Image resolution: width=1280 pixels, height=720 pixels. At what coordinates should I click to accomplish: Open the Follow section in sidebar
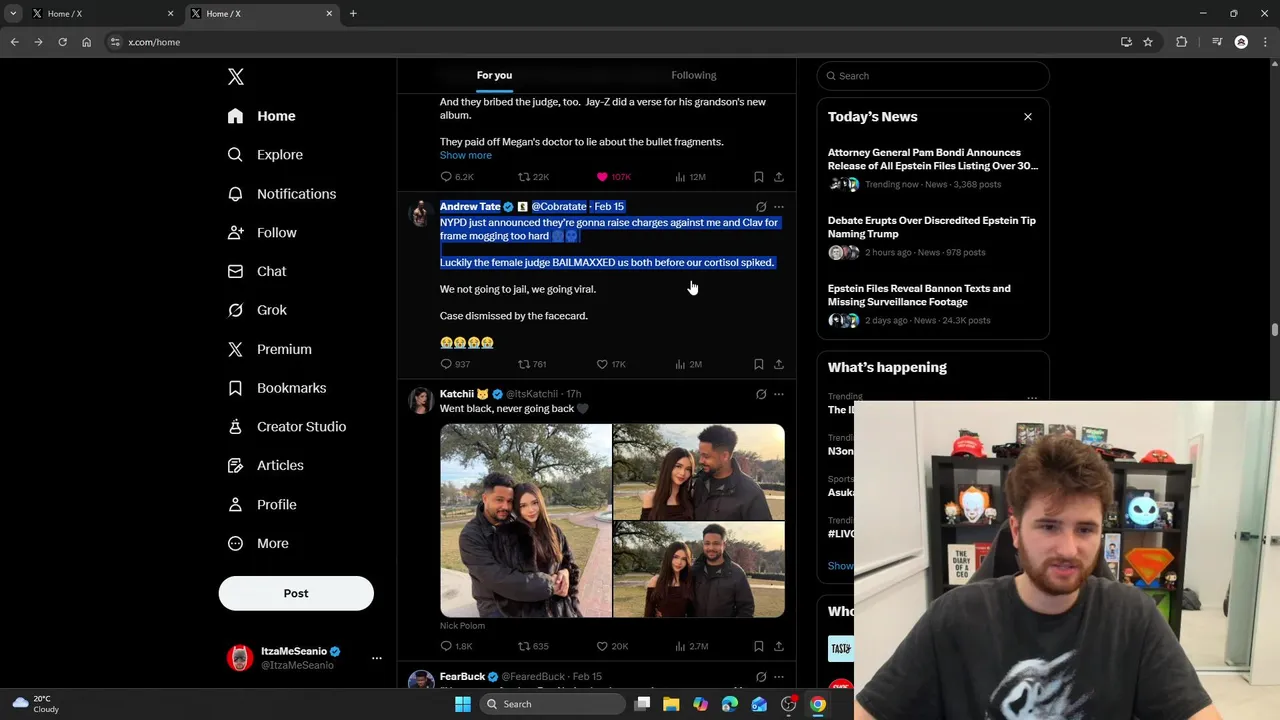pos(262,233)
